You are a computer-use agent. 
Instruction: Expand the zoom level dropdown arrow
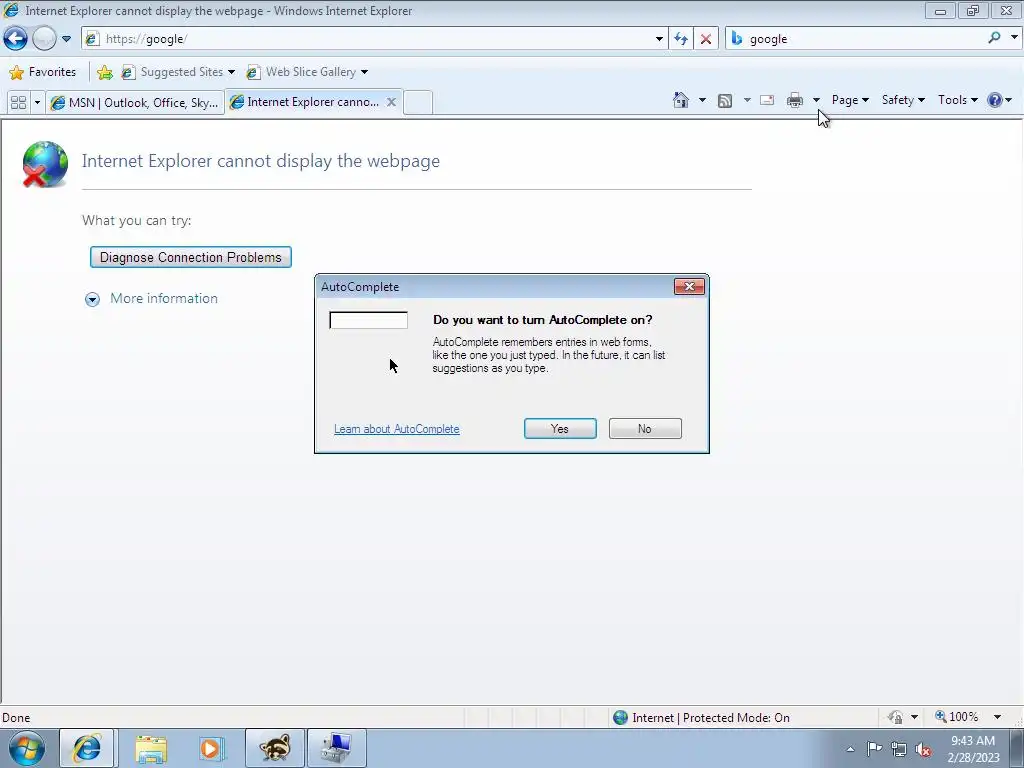(x=997, y=717)
